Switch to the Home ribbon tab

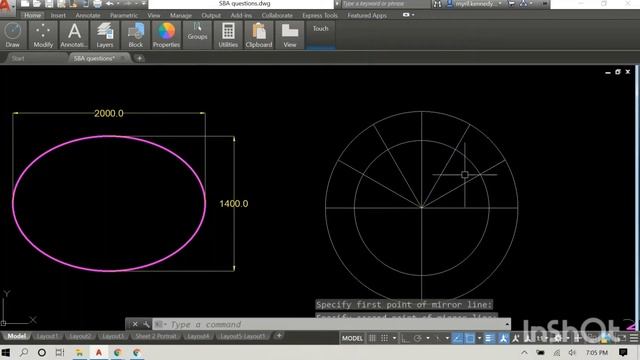[32, 16]
